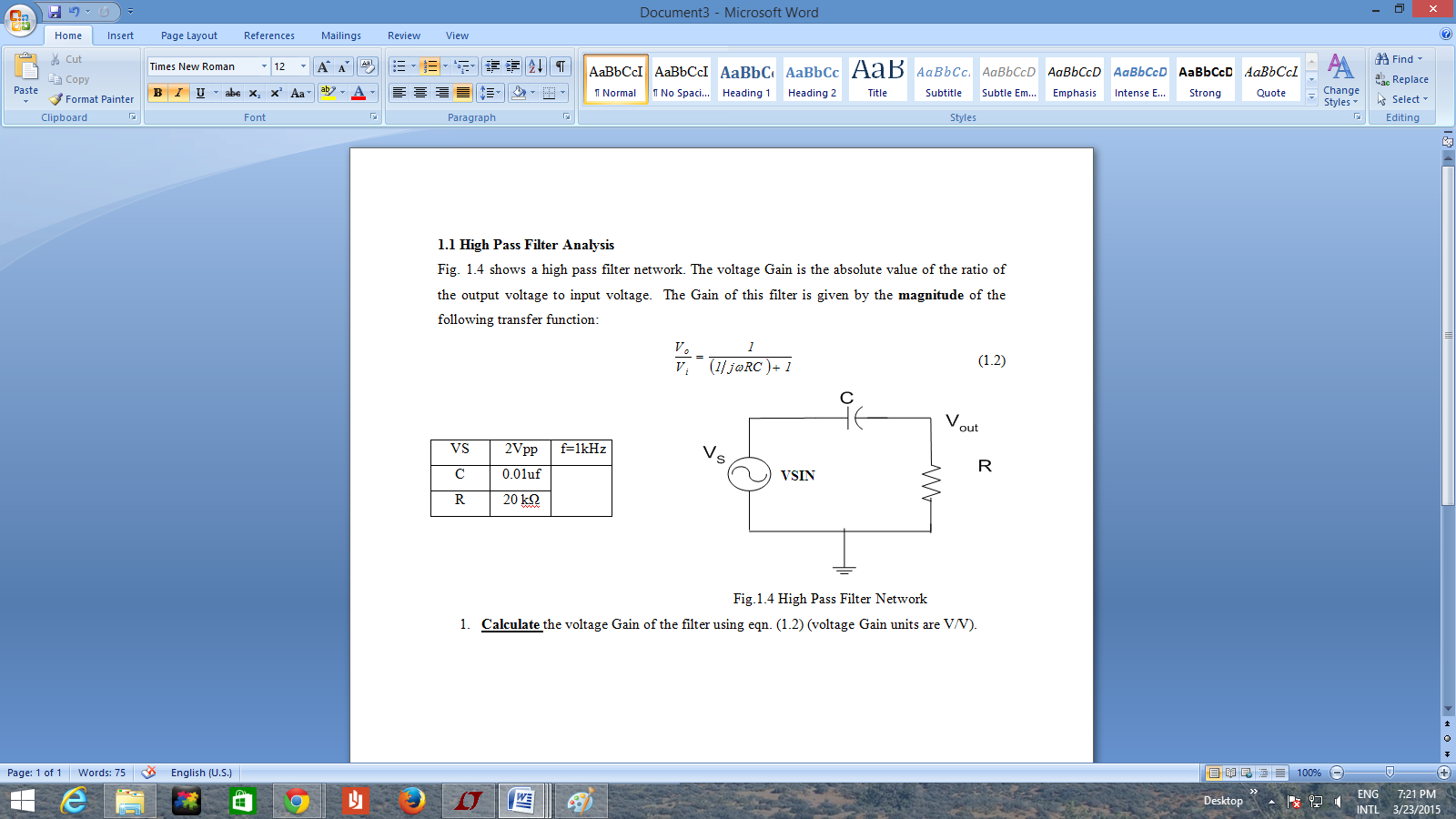The height and width of the screenshot is (819, 1456).
Task: Toggle Show/Hide paragraph marks
Action: (x=561, y=66)
